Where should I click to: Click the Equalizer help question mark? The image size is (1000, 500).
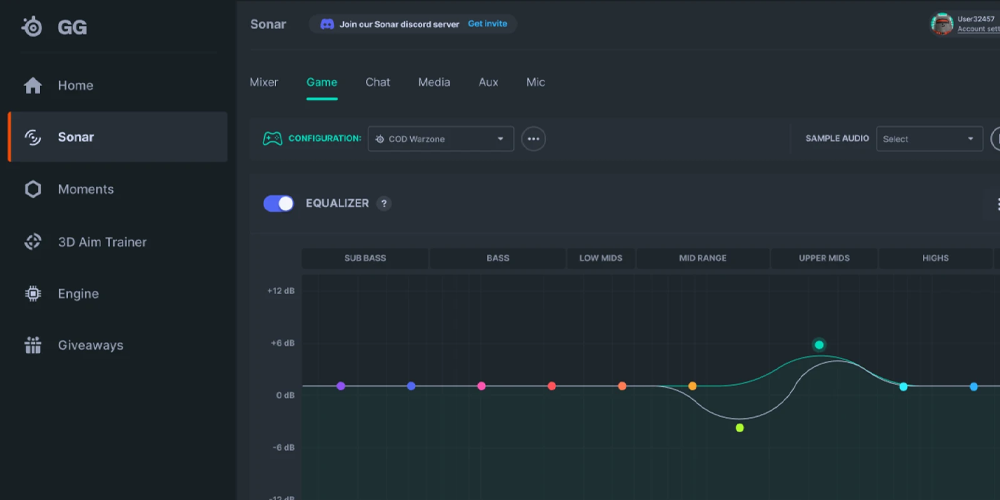(383, 203)
